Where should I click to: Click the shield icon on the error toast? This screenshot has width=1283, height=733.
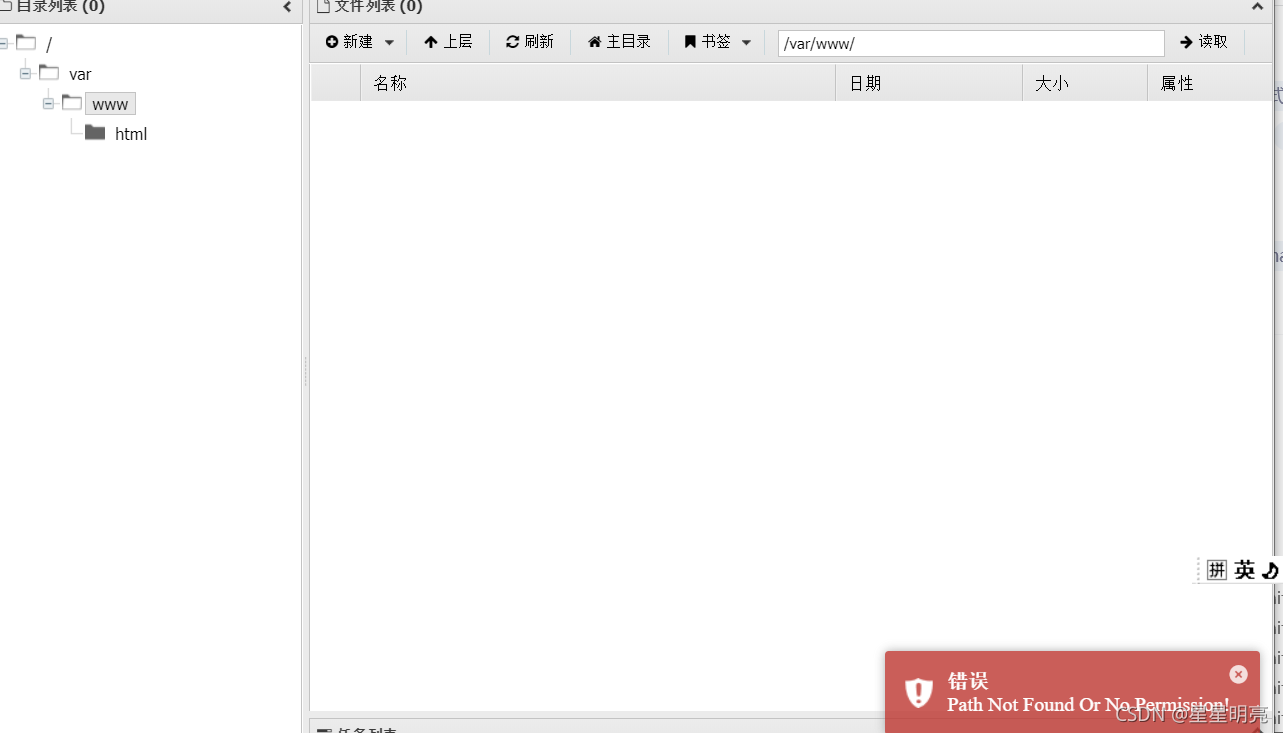pos(918,692)
